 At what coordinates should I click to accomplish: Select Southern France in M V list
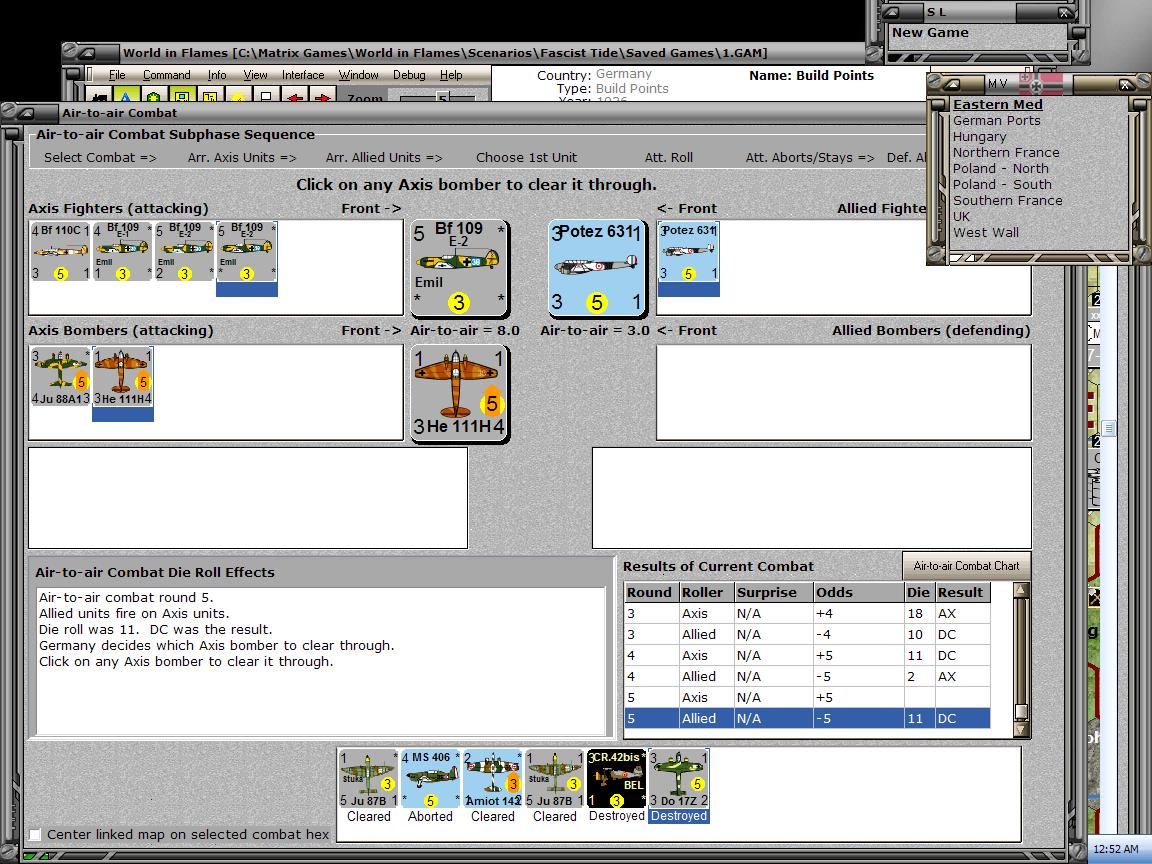tap(1007, 201)
